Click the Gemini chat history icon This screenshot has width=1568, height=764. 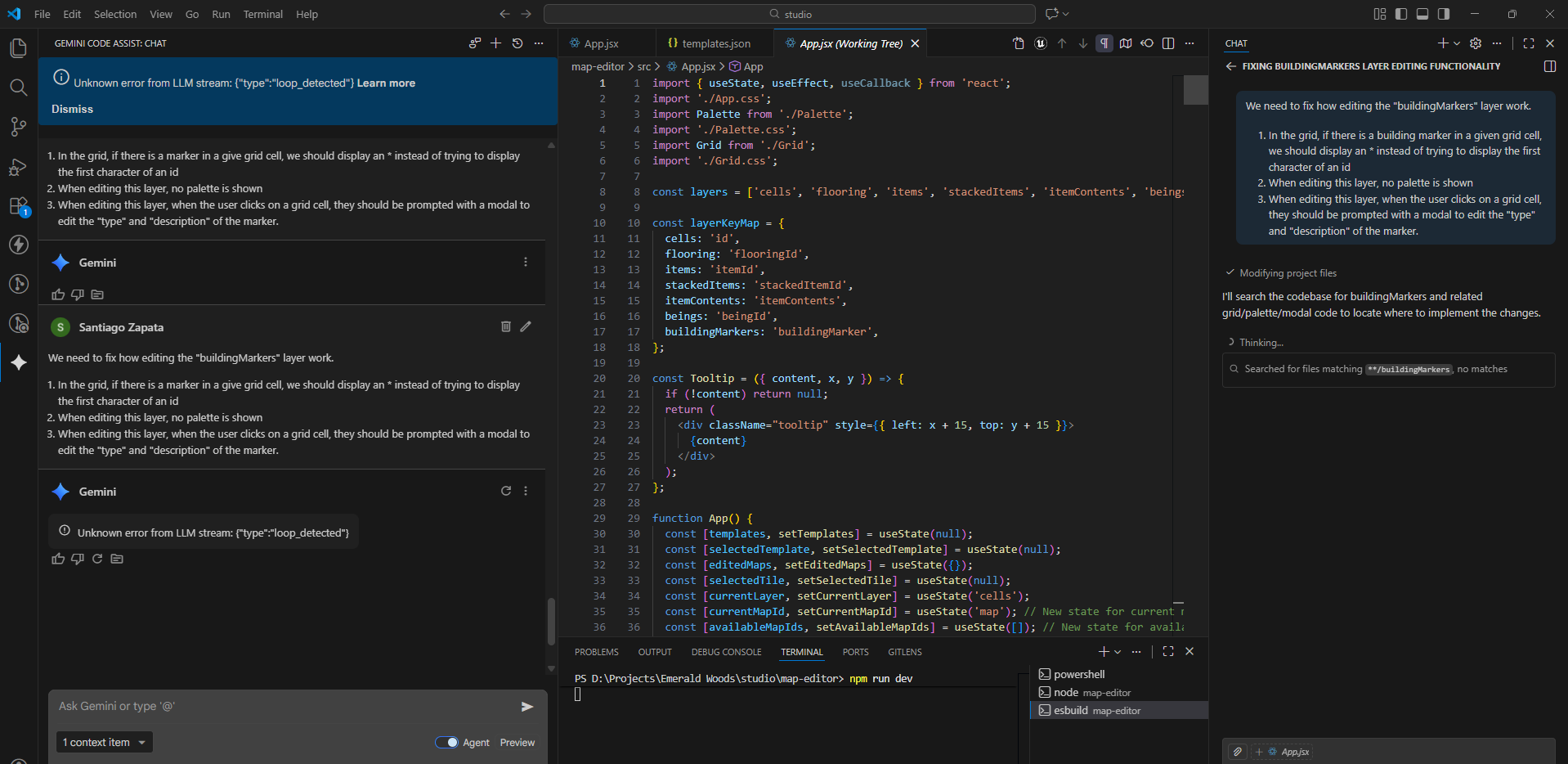[517, 43]
